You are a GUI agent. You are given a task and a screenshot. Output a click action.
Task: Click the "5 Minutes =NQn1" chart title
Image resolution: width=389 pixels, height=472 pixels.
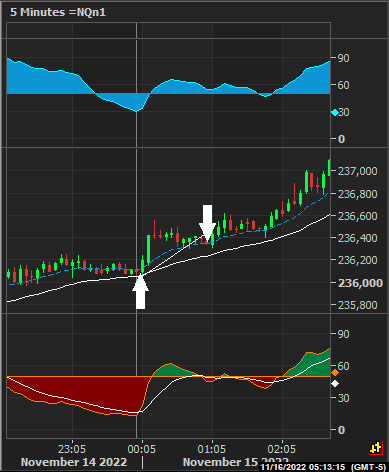[58, 12]
